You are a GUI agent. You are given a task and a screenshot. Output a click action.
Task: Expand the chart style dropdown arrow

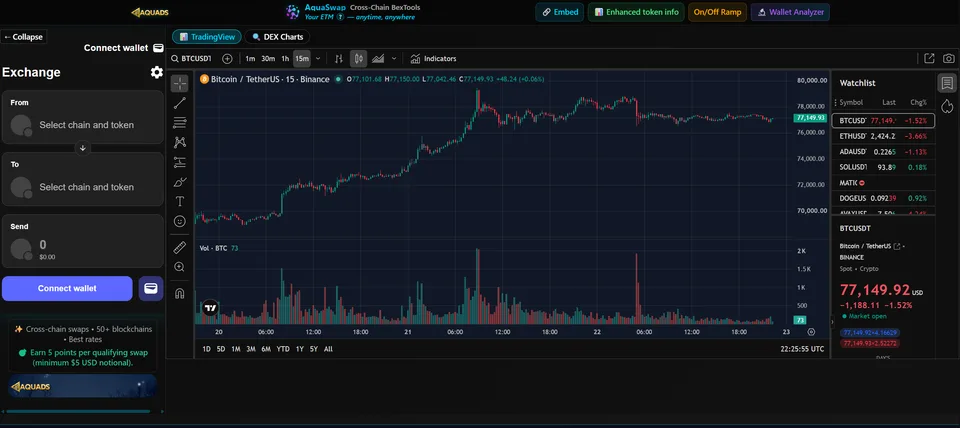coord(394,59)
